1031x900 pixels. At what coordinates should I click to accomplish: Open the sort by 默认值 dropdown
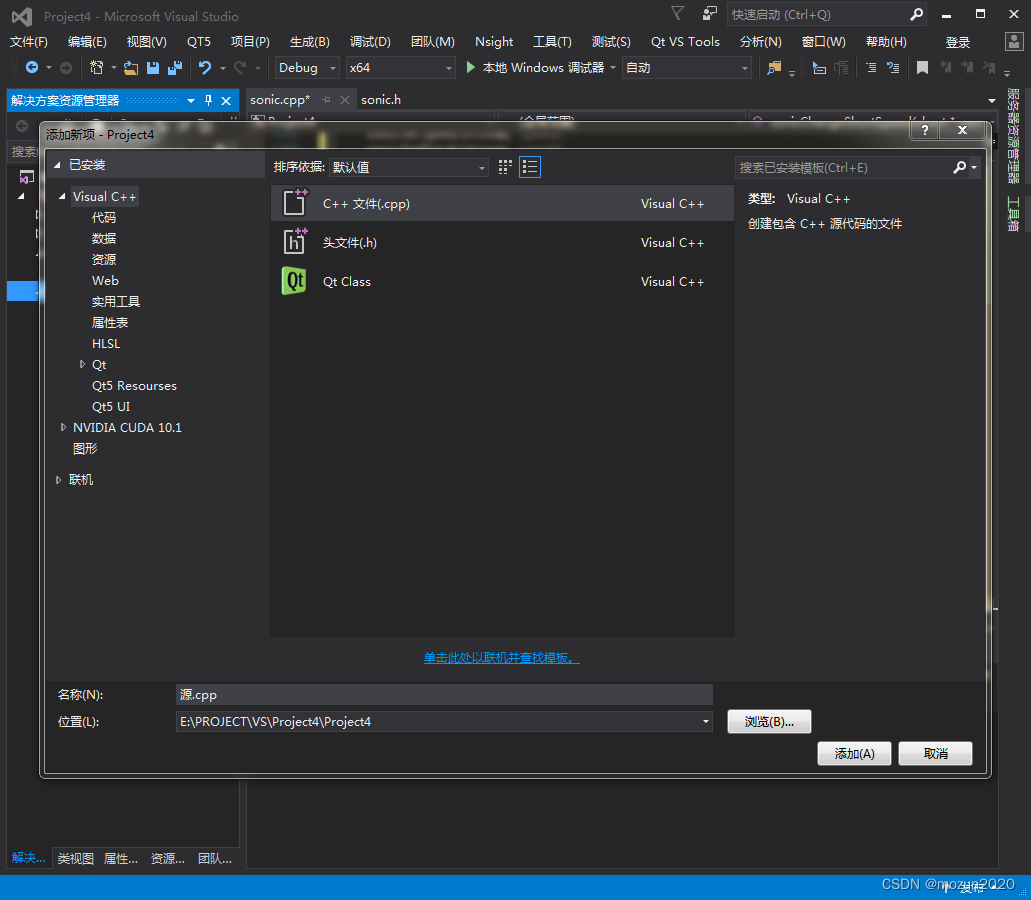point(408,167)
